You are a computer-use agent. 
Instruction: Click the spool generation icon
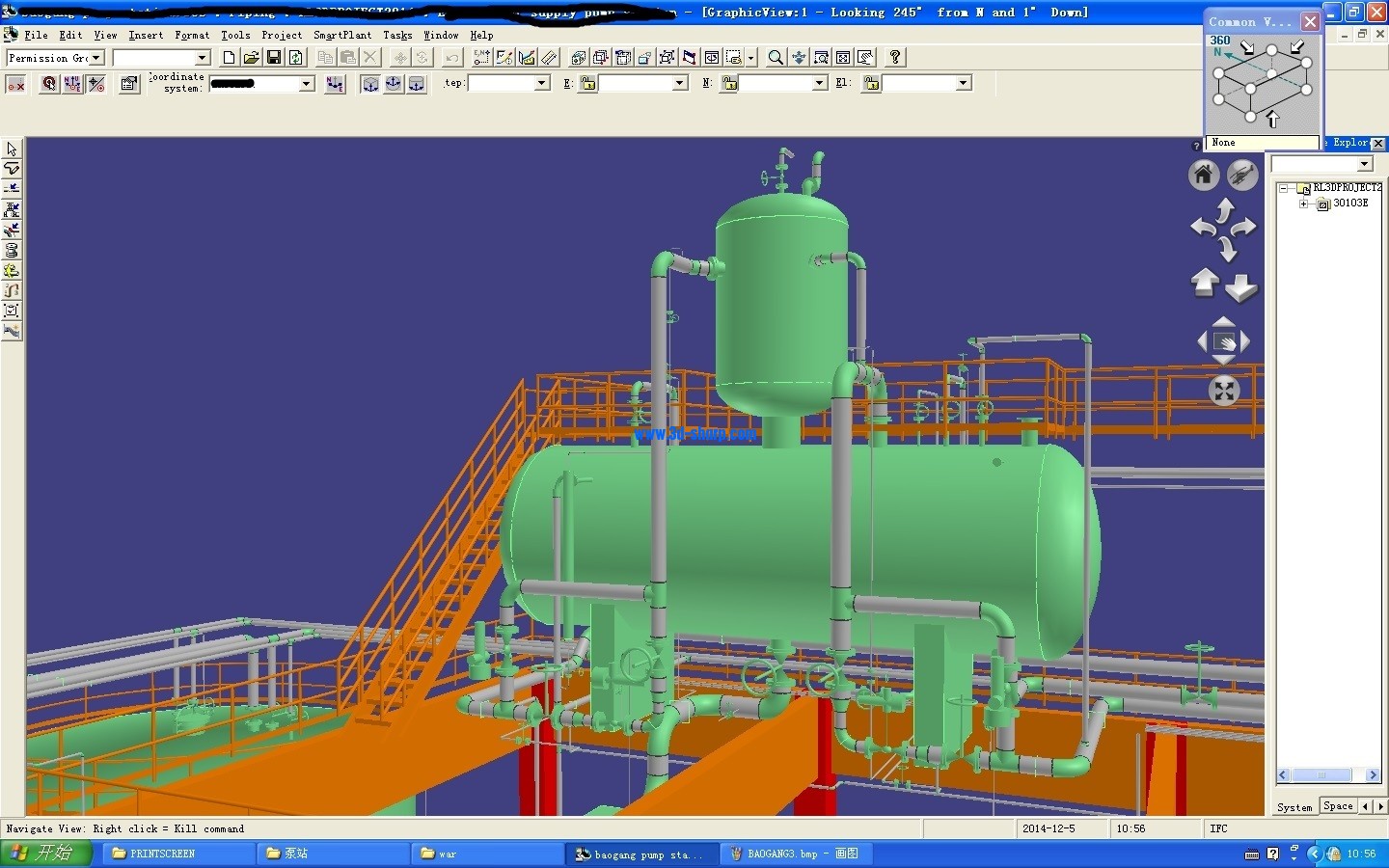point(12,251)
